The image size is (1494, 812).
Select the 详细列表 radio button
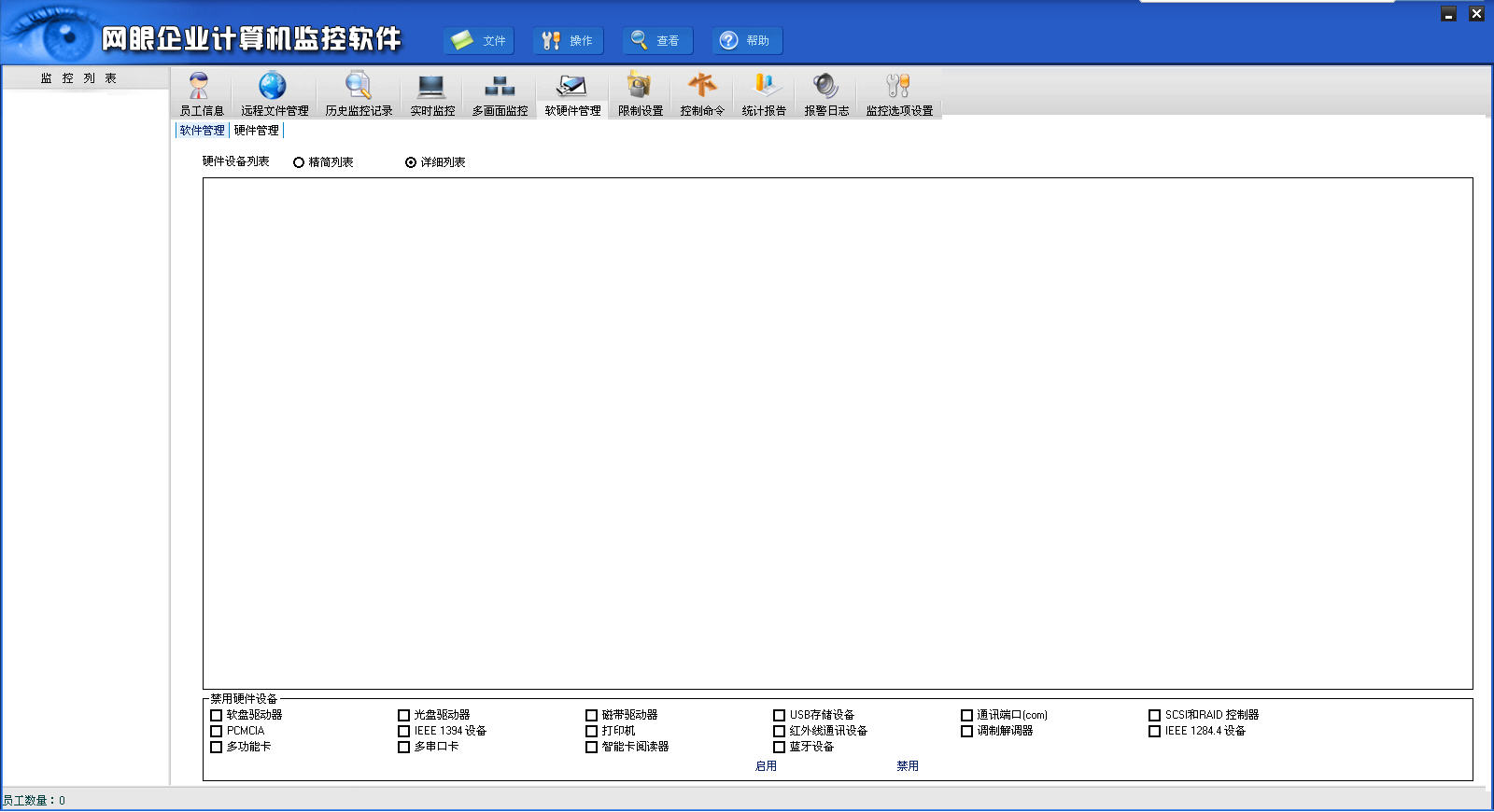coord(411,162)
